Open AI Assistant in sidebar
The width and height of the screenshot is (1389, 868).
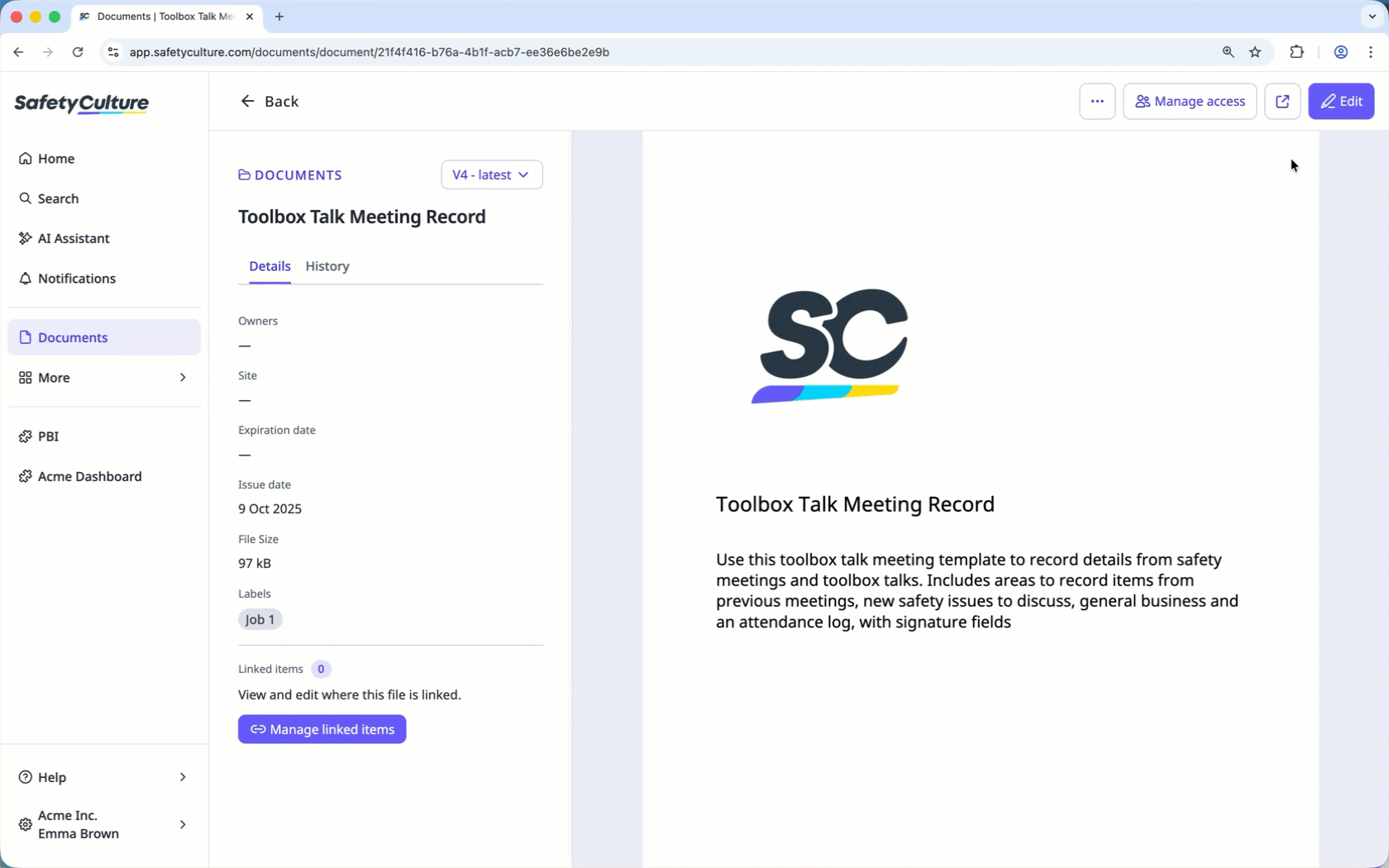(103, 238)
